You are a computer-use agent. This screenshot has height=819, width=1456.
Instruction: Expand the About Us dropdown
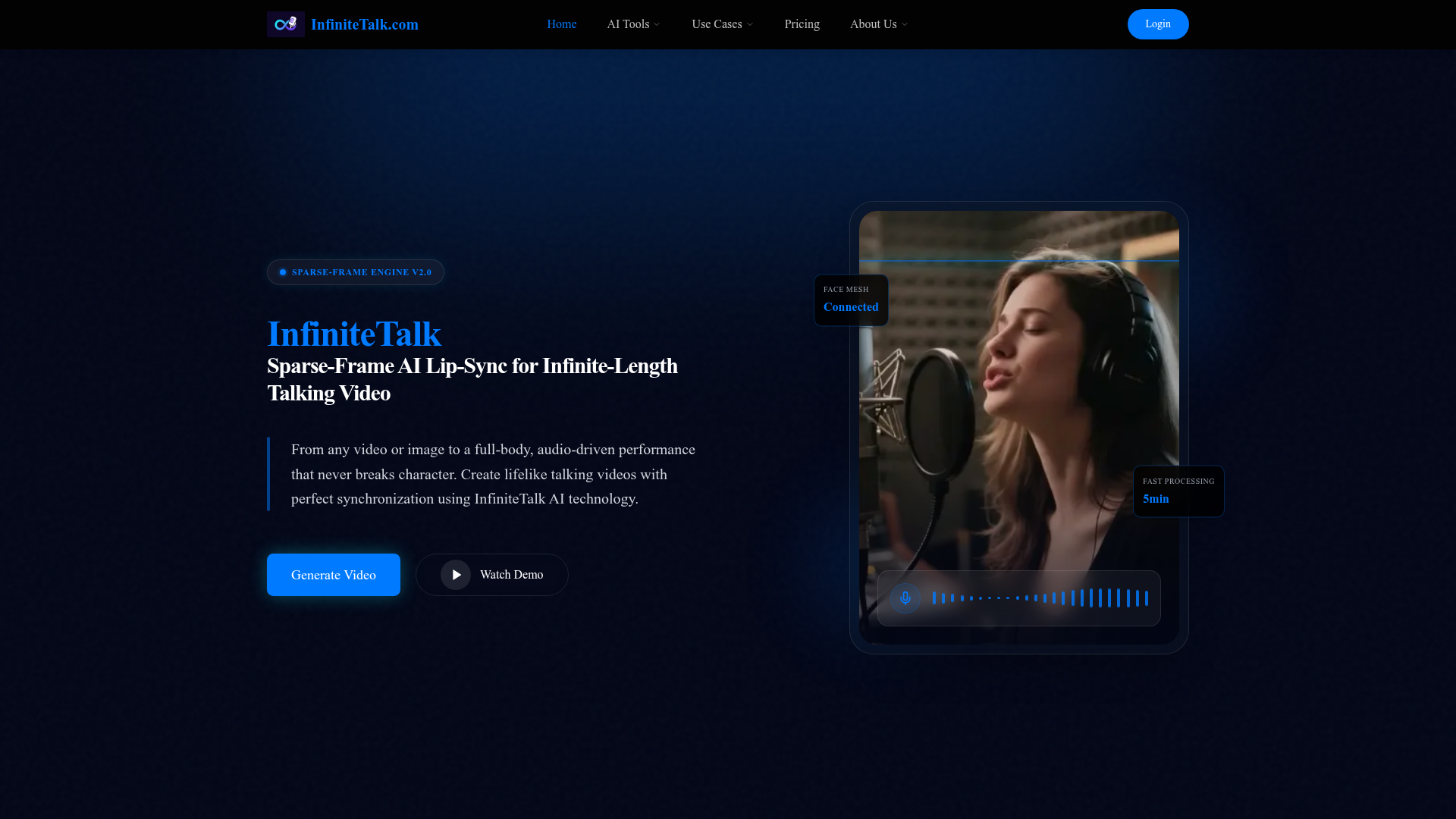pos(878,24)
